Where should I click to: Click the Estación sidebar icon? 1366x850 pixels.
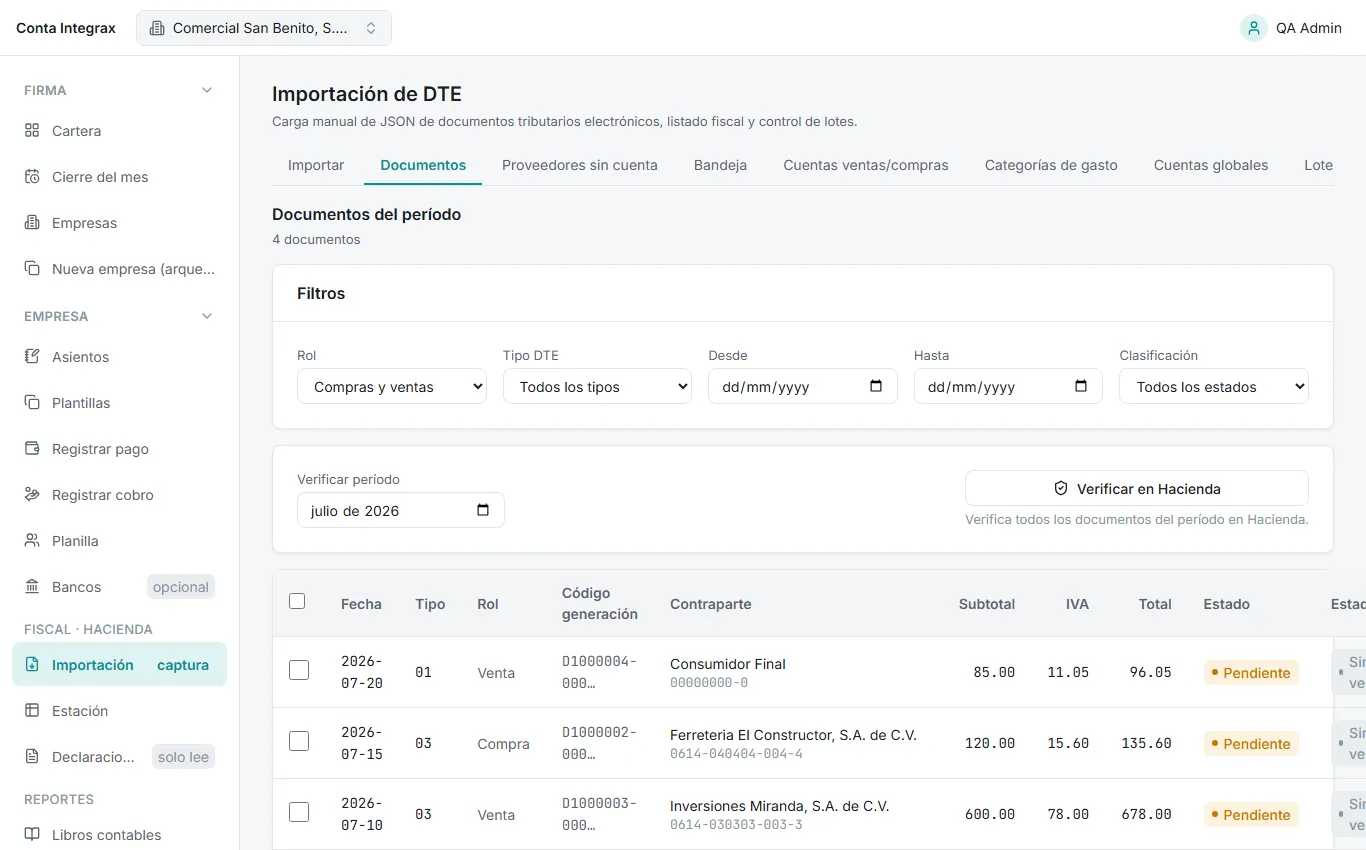point(32,711)
